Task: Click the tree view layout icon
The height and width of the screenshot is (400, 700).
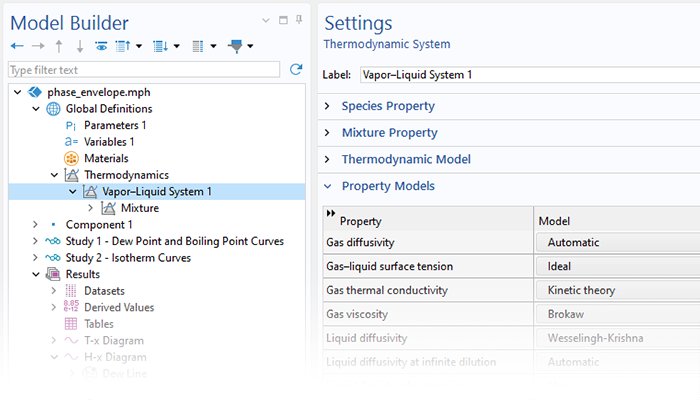Action: click(198, 46)
